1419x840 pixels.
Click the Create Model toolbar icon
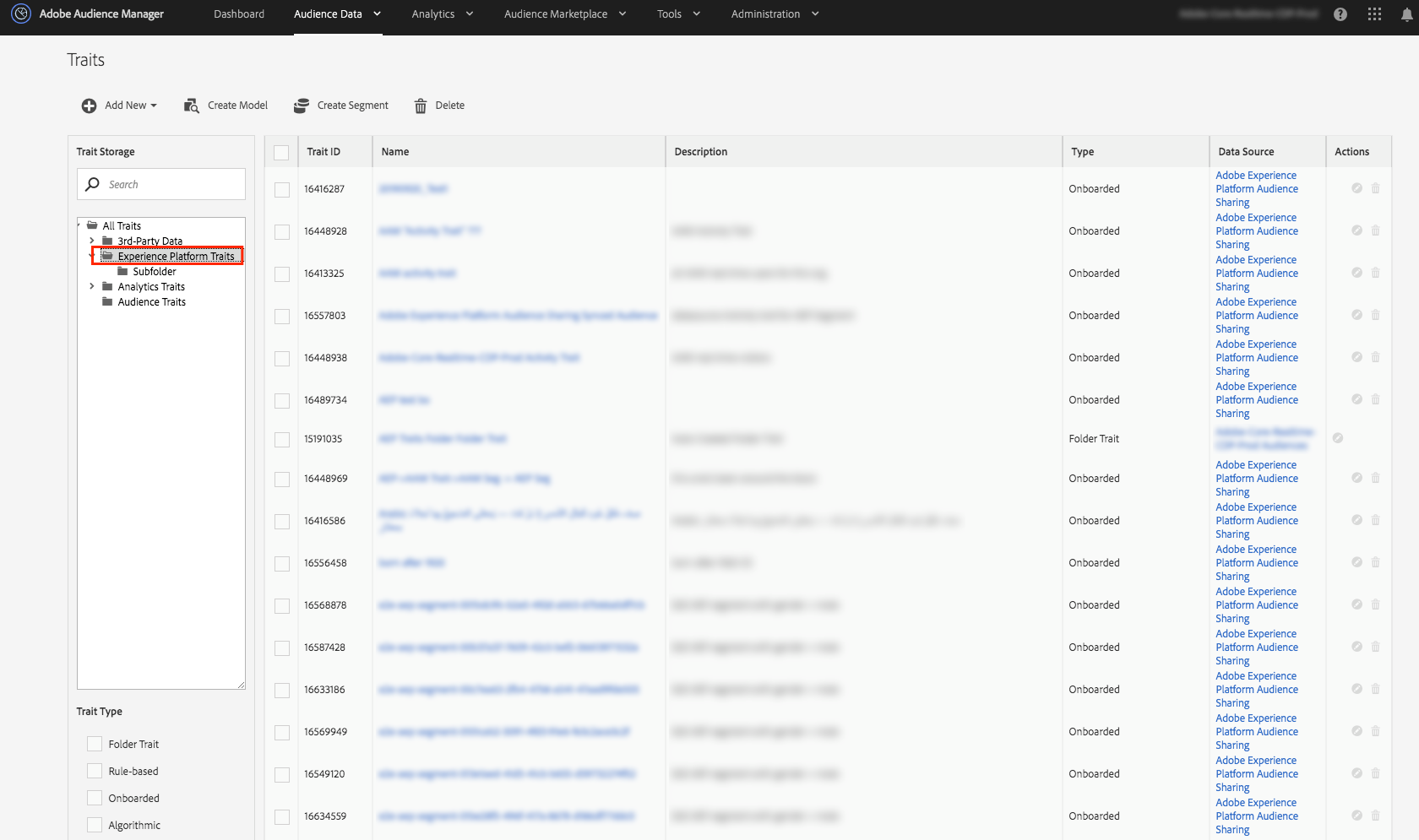click(192, 106)
